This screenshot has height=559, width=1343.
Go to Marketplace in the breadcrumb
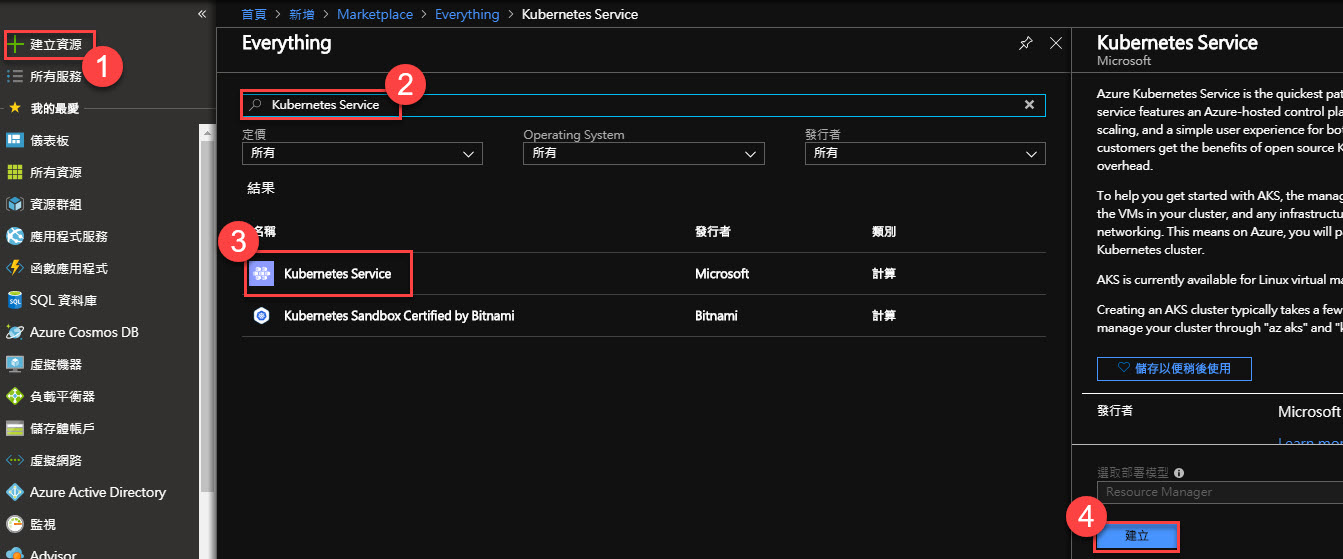click(373, 14)
